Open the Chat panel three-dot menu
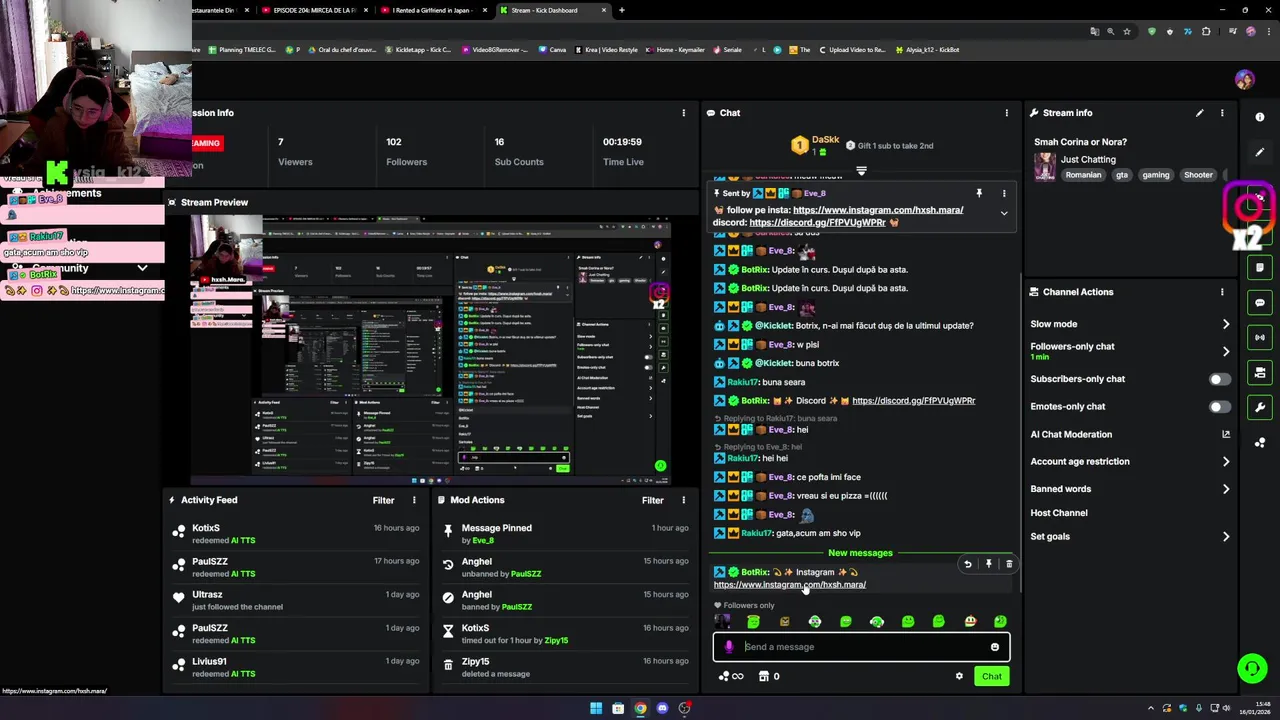Image resolution: width=1280 pixels, height=720 pixels. 1007,113
